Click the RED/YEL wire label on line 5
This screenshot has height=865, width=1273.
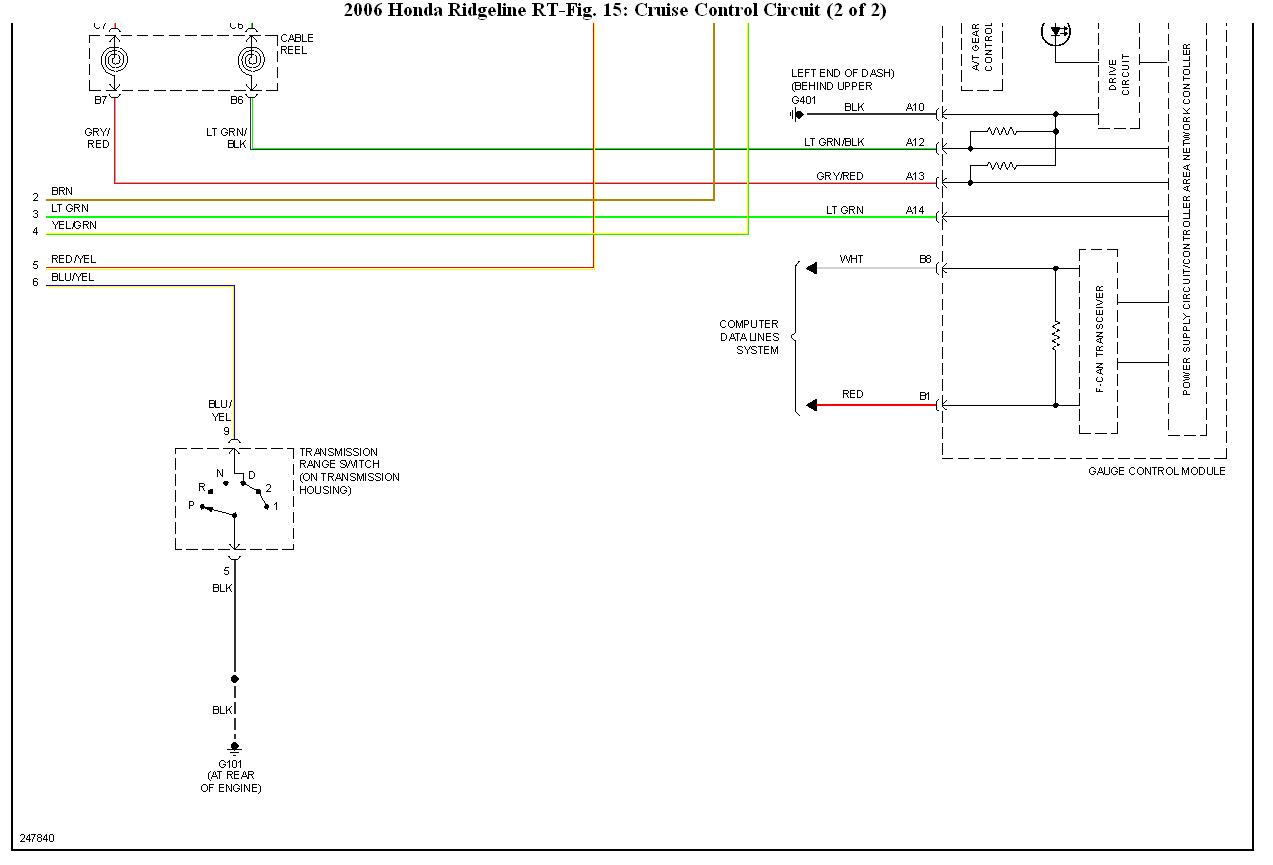tap(74, 260)
